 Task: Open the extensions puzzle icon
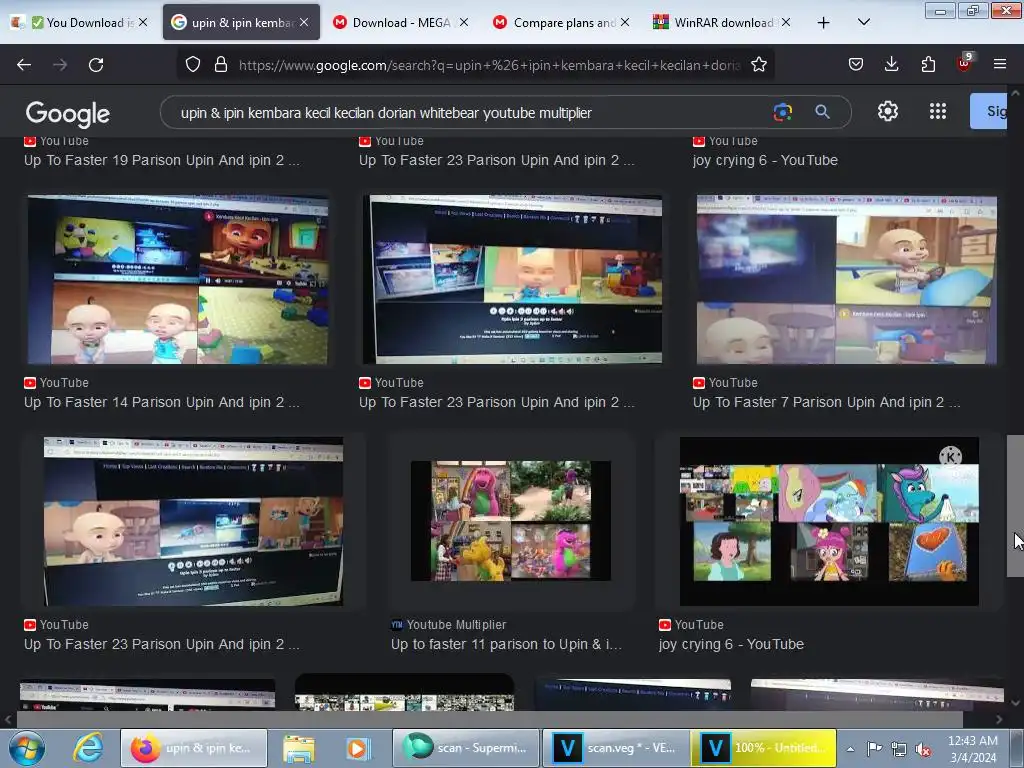tap(928, 64)
